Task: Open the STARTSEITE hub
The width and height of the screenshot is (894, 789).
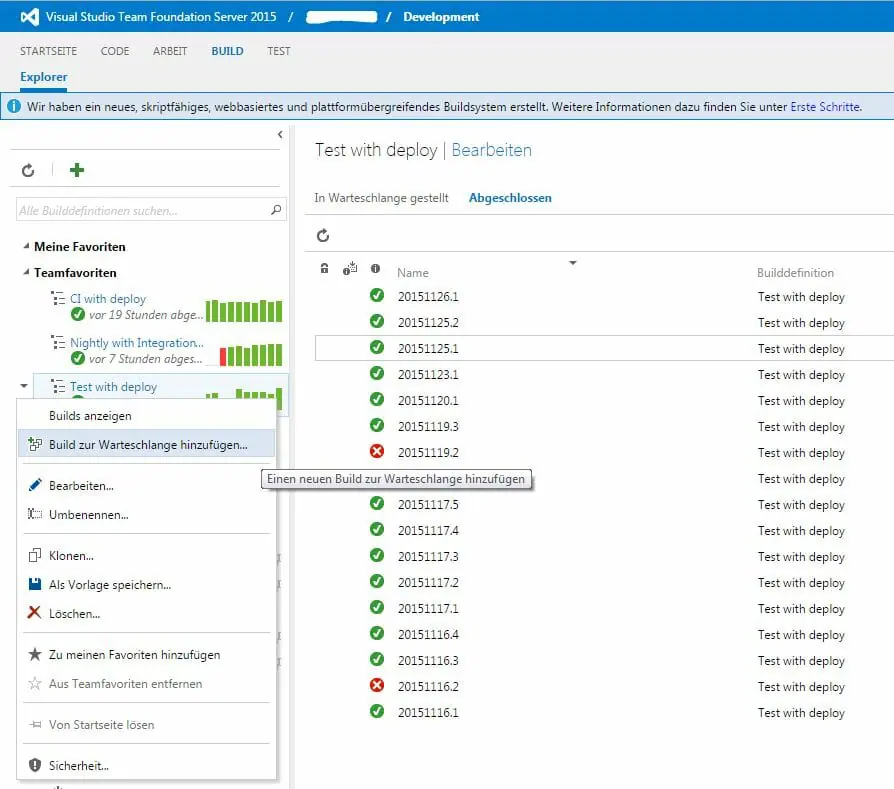Action: tap(48, 51)
